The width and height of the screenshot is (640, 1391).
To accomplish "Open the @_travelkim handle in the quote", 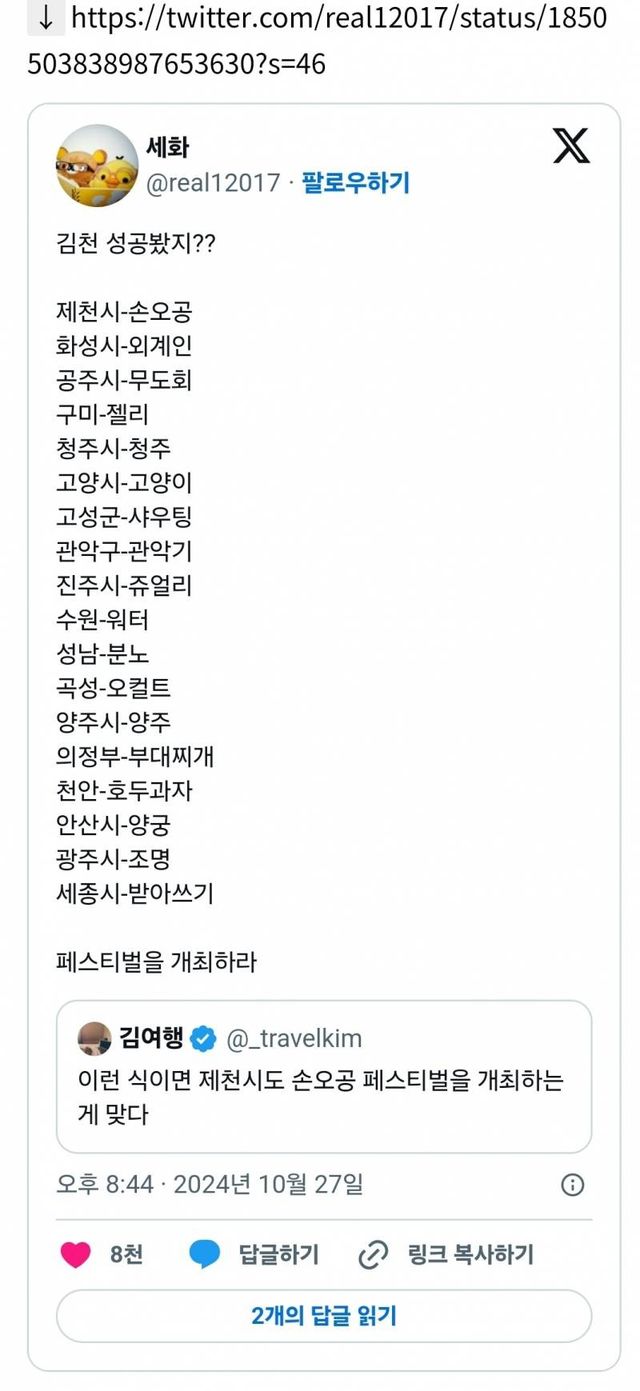I will pyautogui.click(x=294, y=1039).
